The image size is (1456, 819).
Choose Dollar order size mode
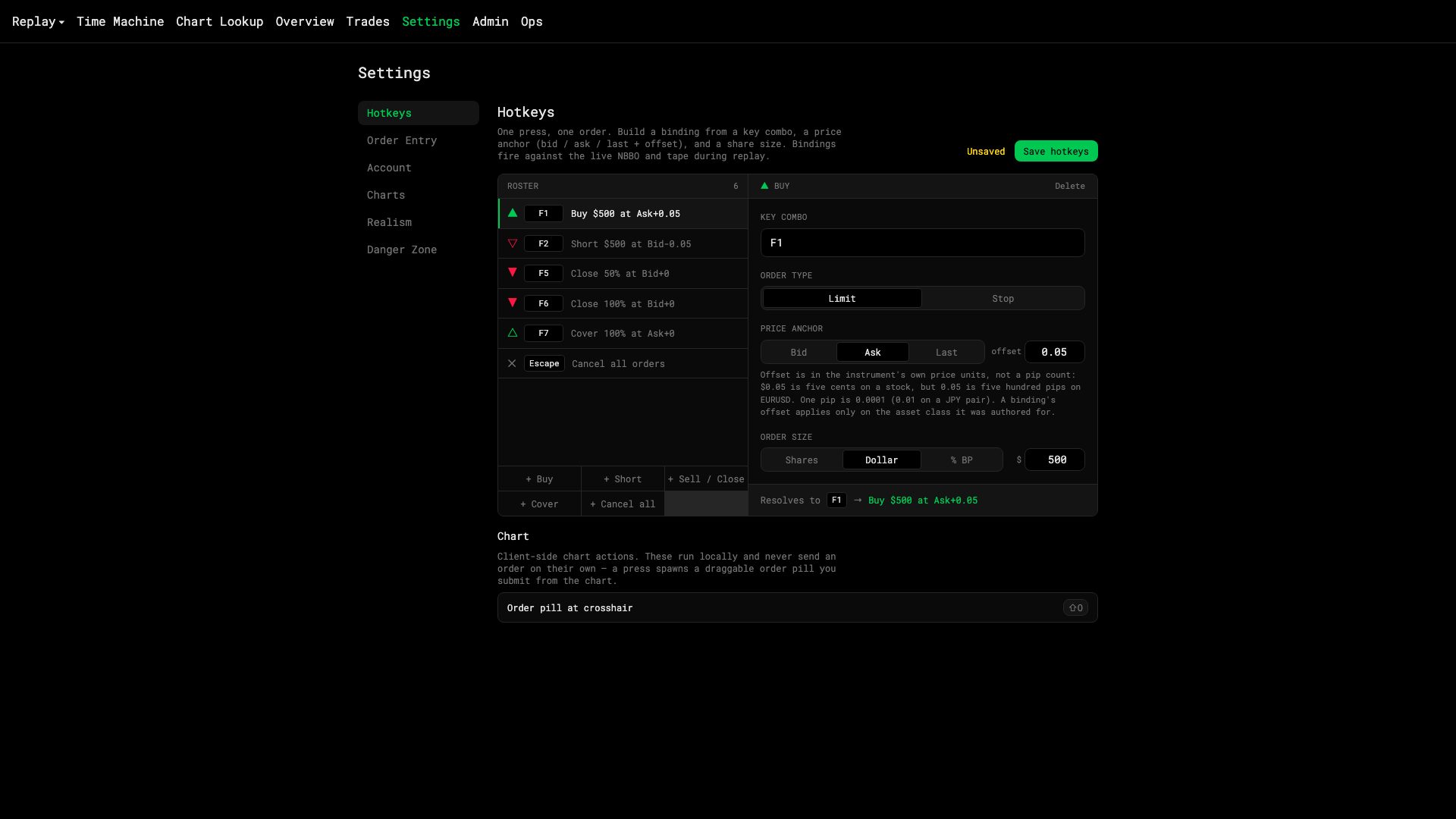[x=882, y=460]
